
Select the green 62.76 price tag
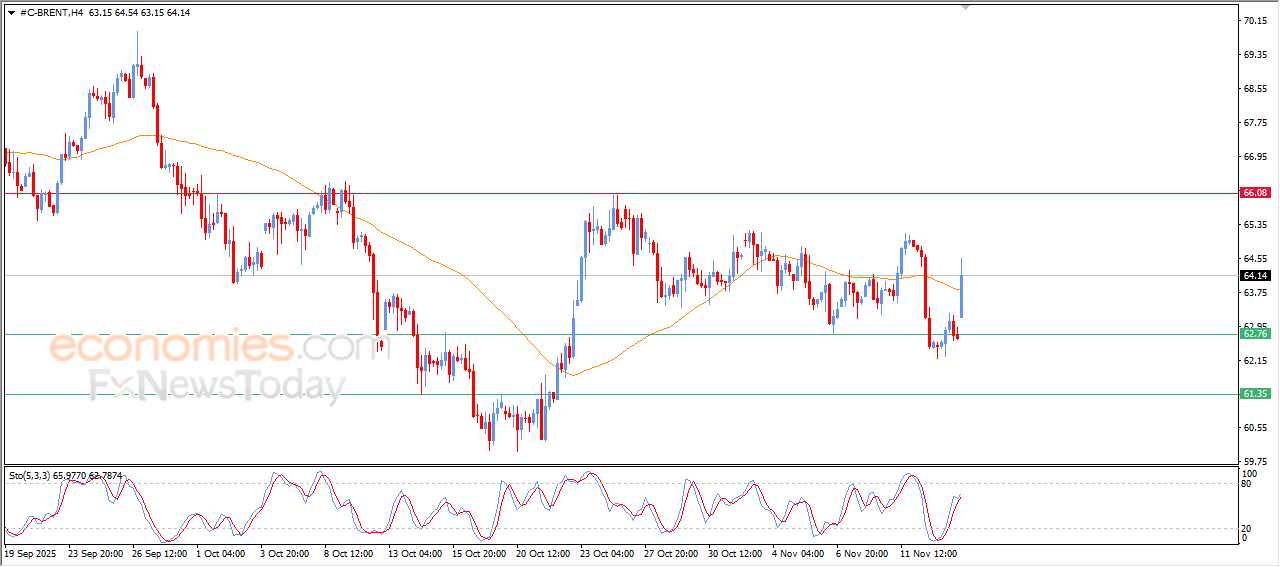coord(1255,334)
